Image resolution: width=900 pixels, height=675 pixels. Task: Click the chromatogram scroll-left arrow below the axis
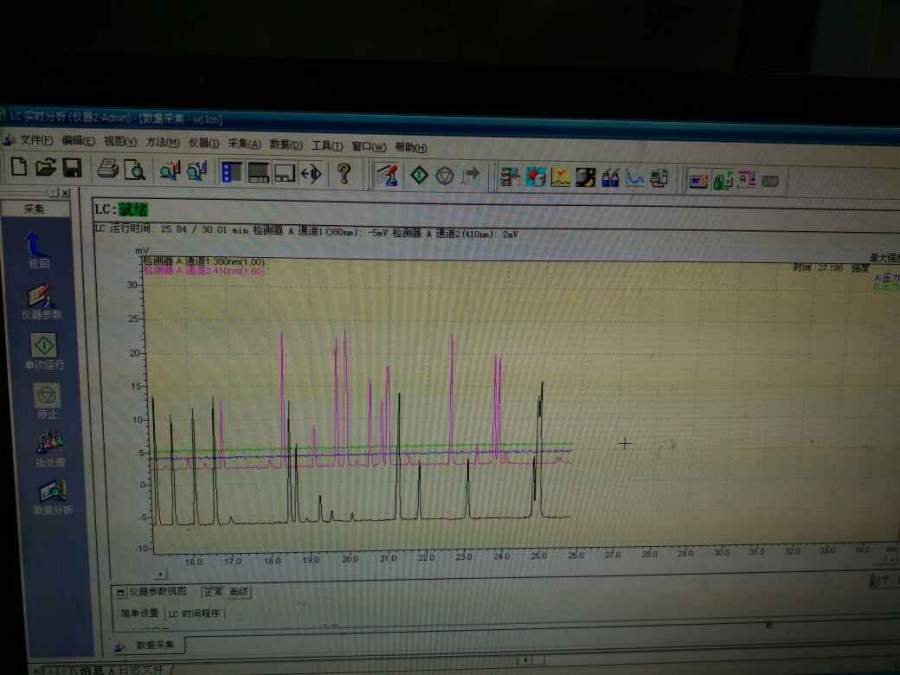coord(161,573)
